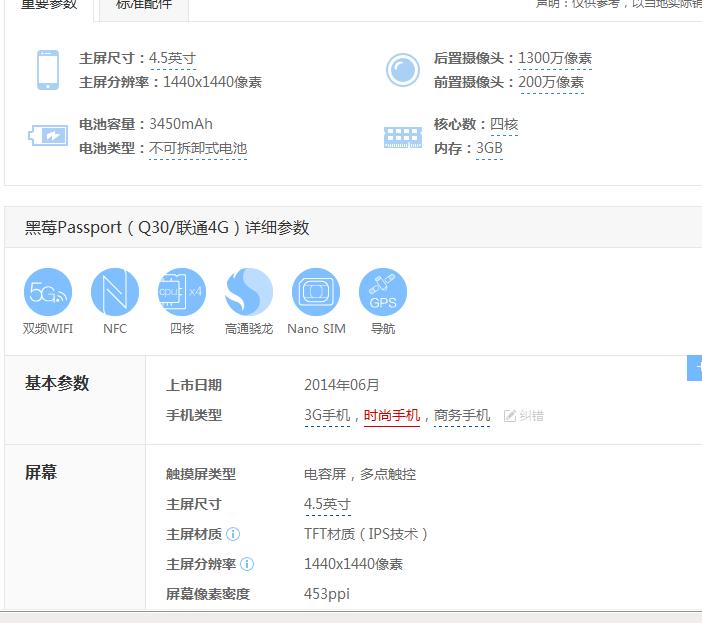Click the GPS 导航 icon

[383, 292]
